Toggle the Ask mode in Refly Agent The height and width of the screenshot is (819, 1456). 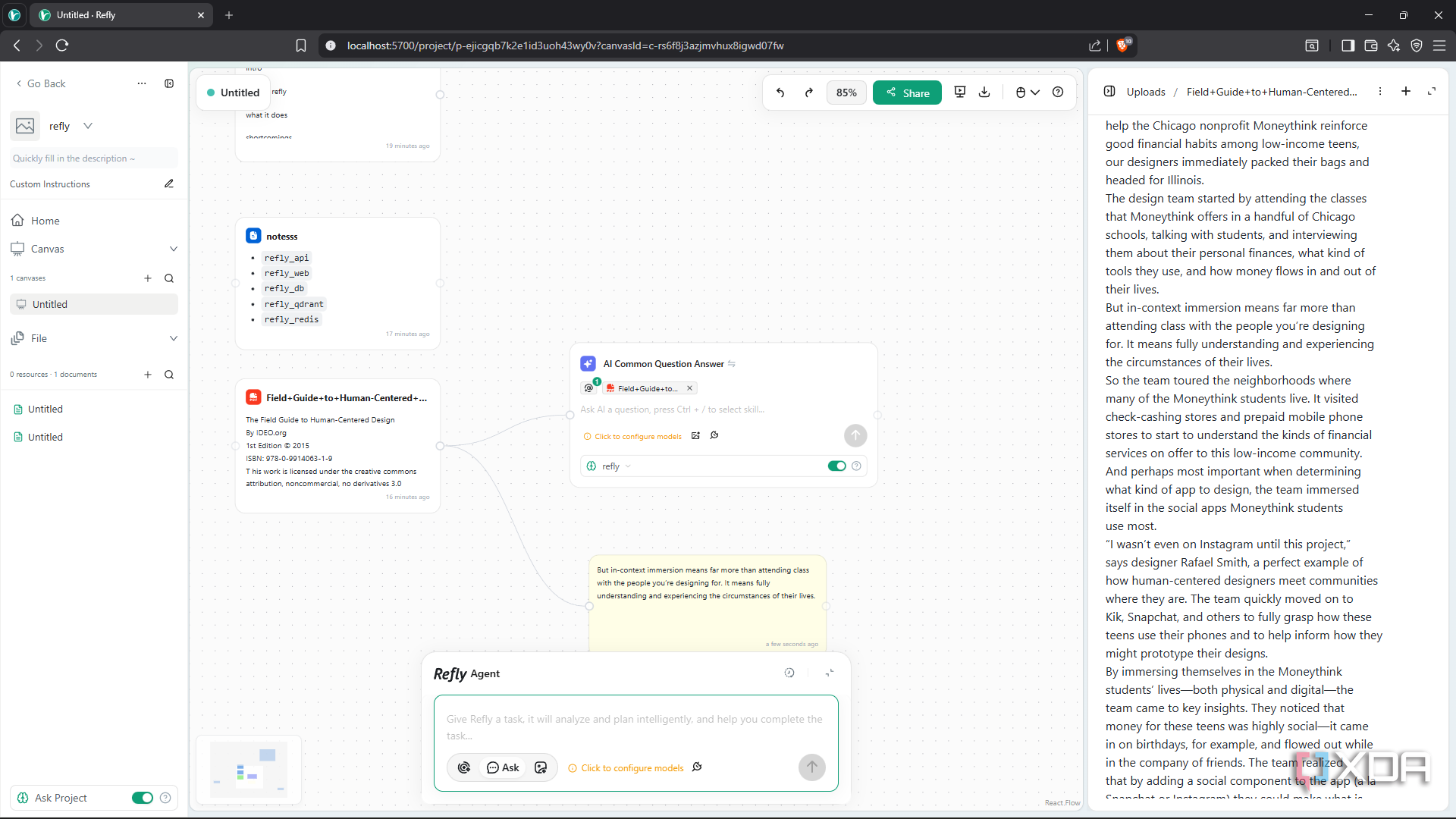(504, 767)
